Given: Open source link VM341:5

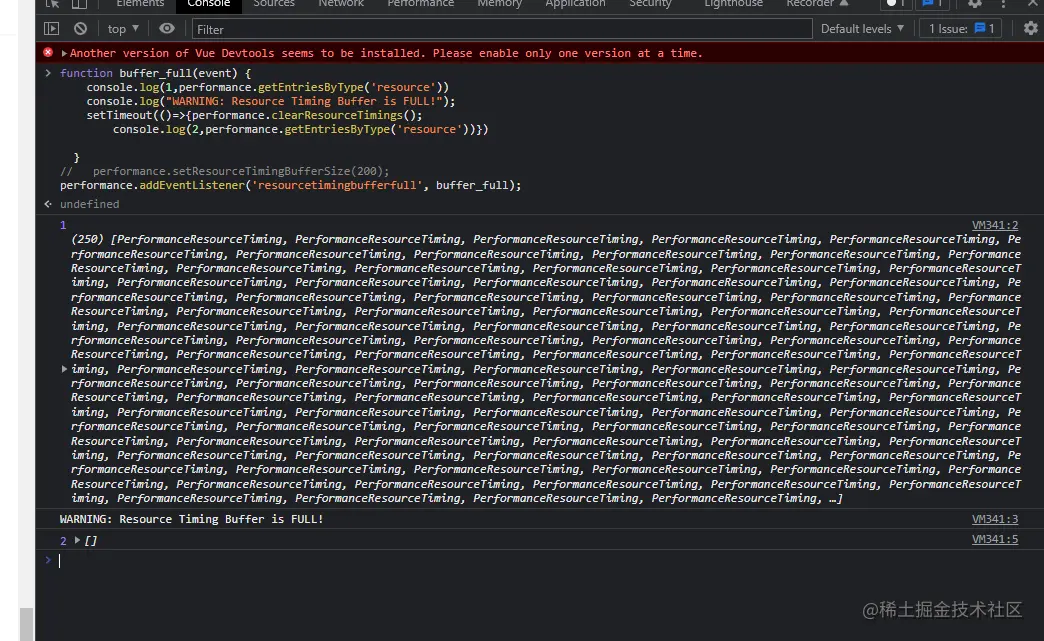Looking at the screenshot, I should tap(995, 539).
